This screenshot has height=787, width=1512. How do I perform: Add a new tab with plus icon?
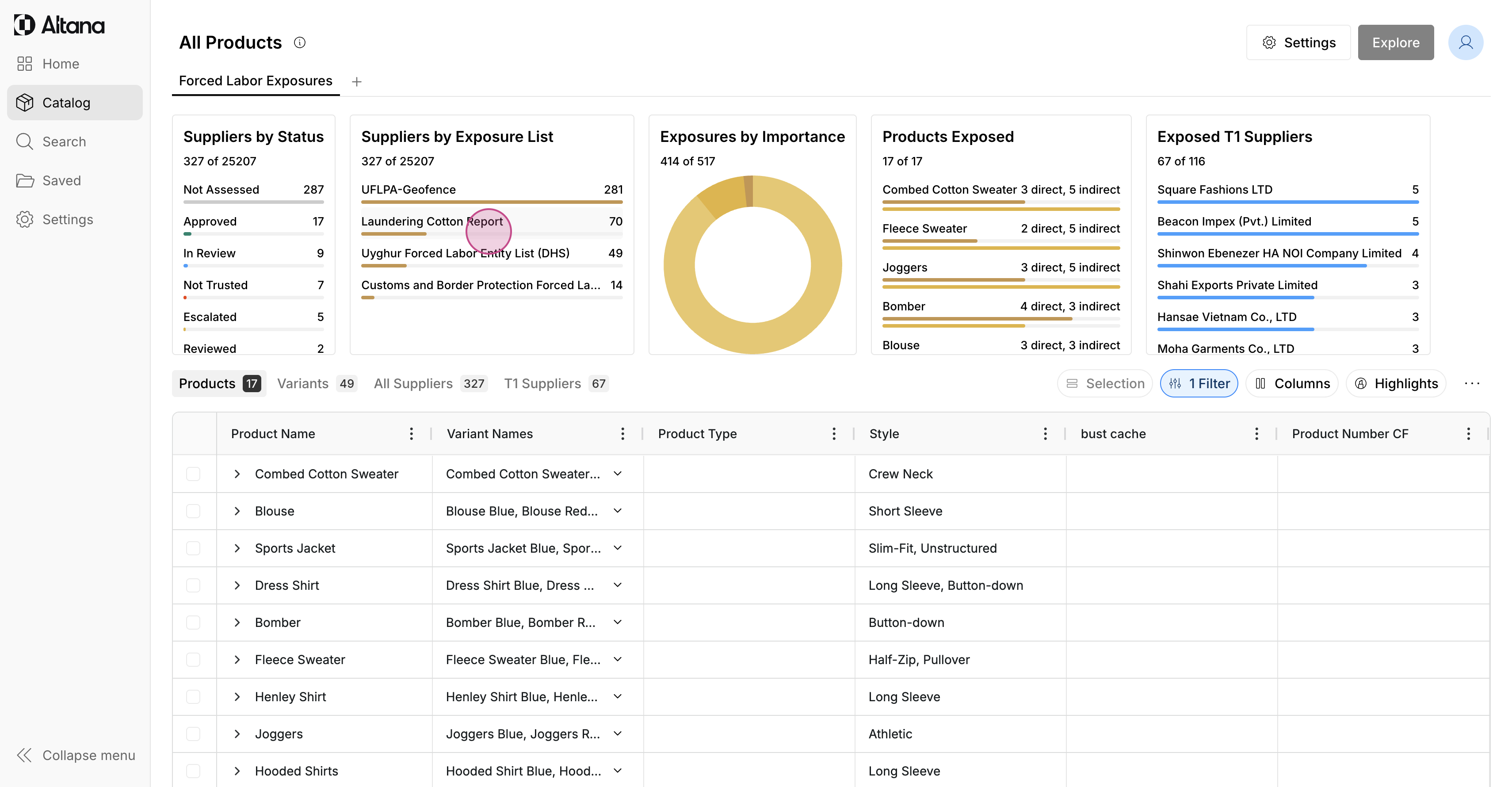[356, 82]
